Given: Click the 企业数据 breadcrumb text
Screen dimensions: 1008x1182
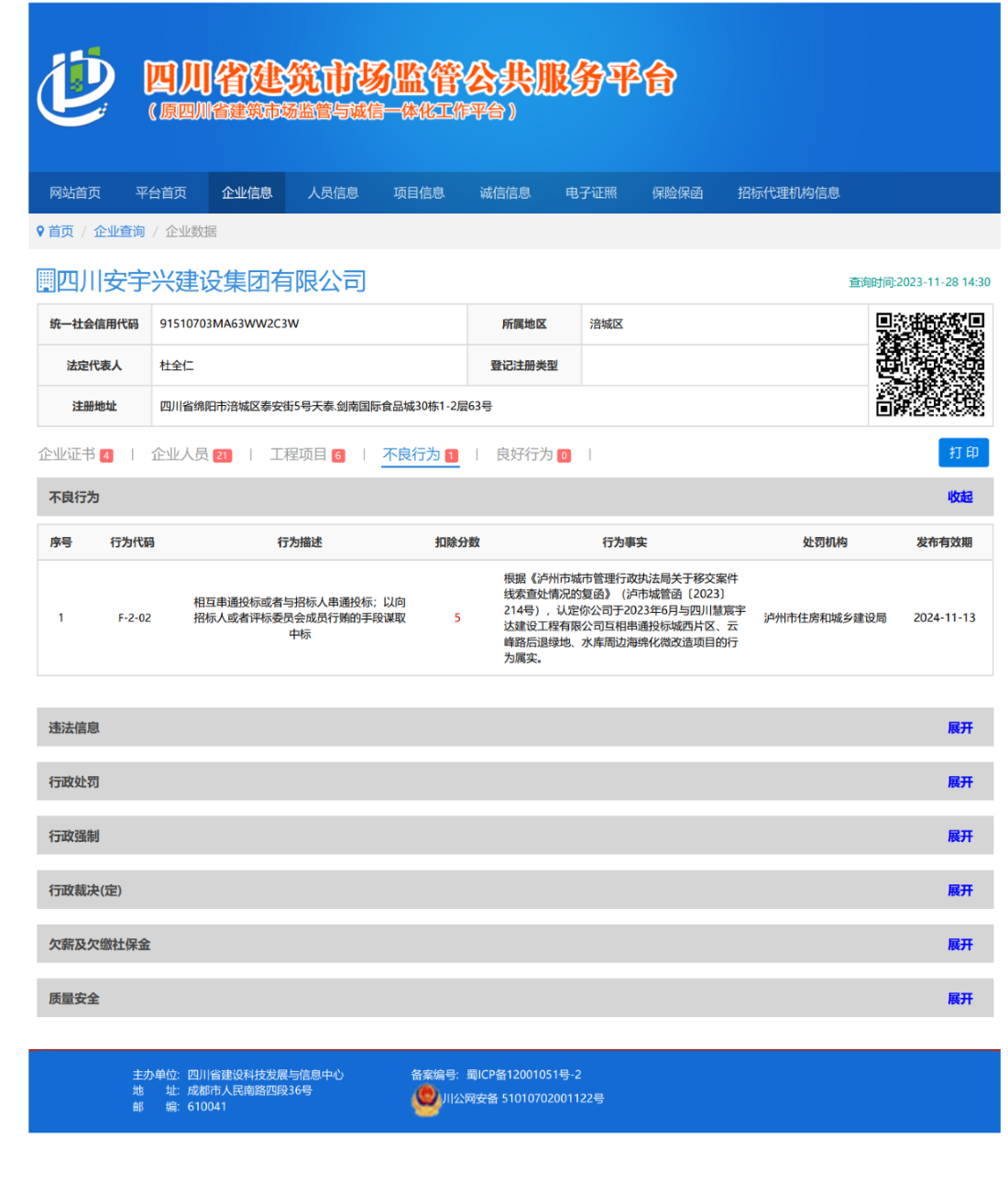Looking at the screenshot, I should pyautogui.click(x=191, y=231).
